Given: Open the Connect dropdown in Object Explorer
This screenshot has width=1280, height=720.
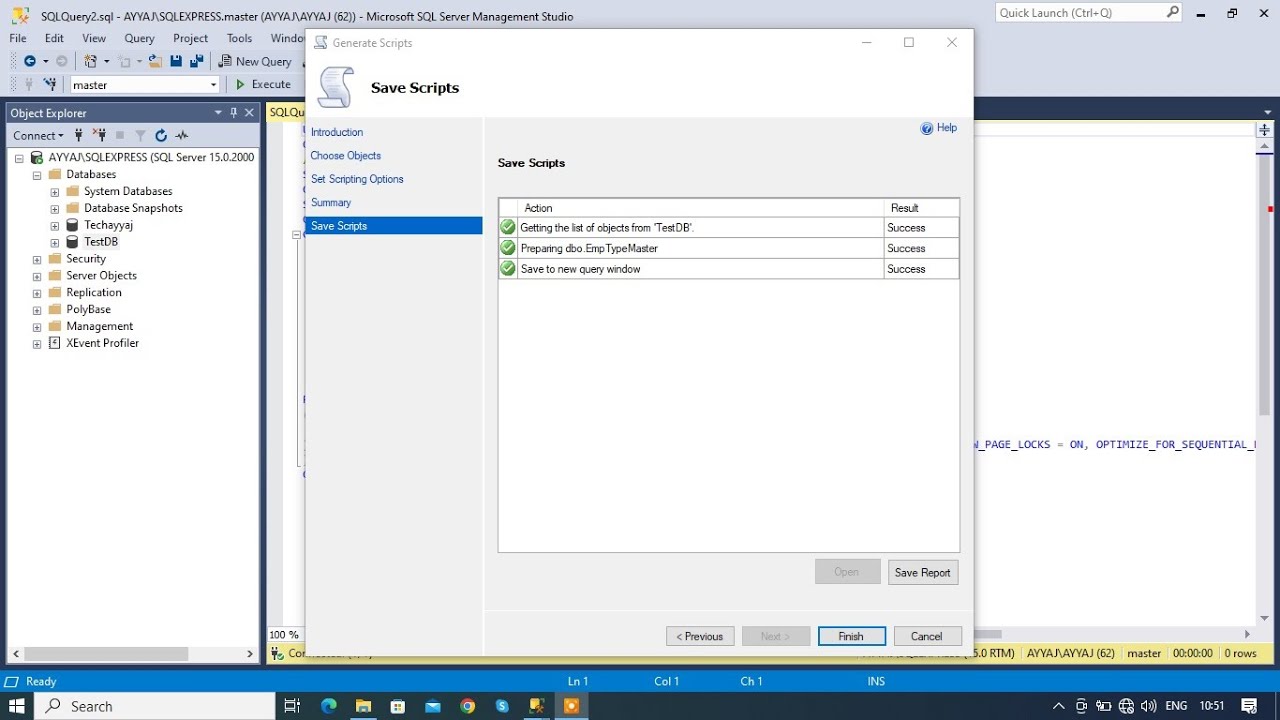Looking at the screenshot, I should point(38,135).
